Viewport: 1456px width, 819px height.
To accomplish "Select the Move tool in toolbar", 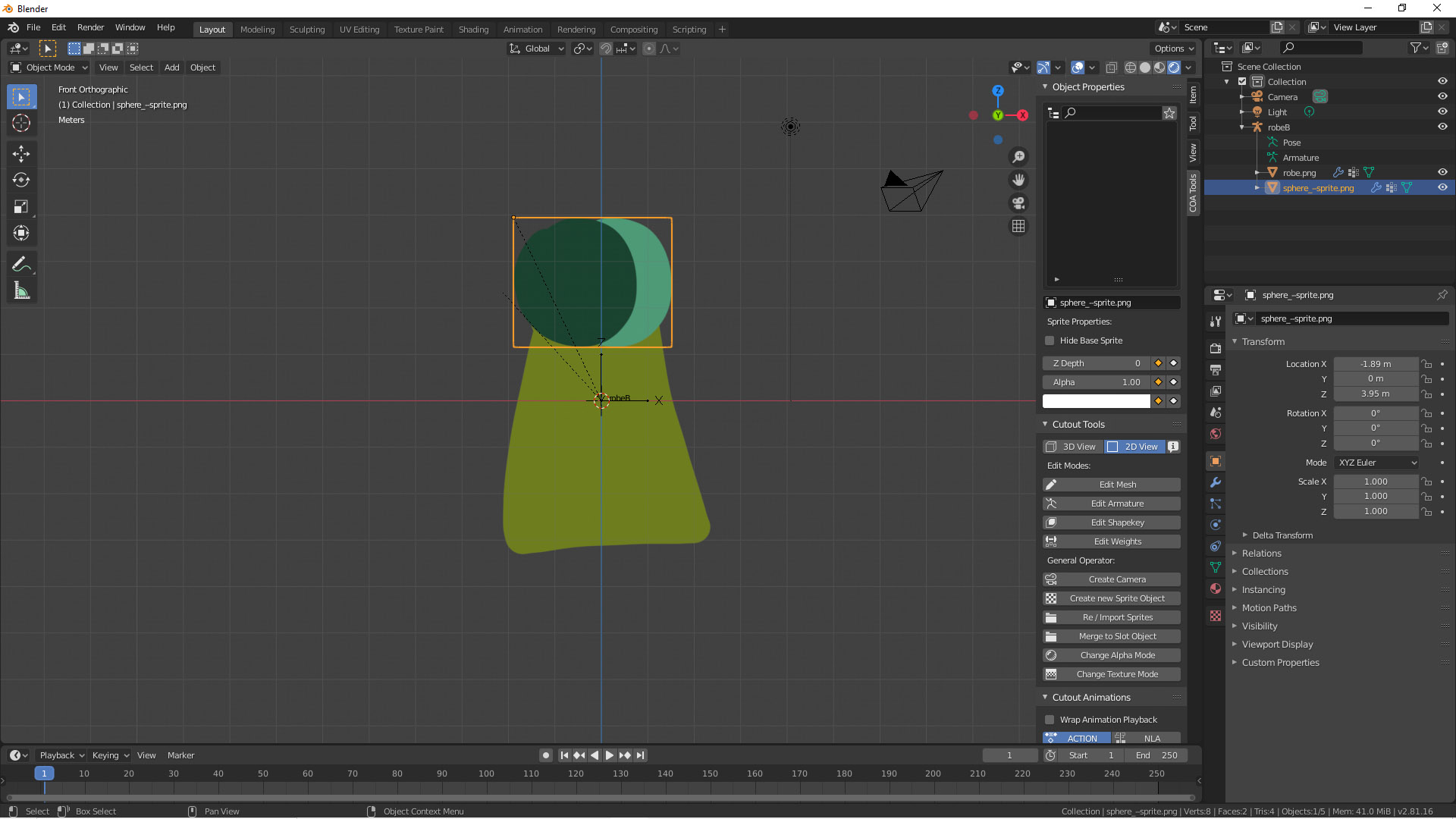I will (x=21, y=154).
